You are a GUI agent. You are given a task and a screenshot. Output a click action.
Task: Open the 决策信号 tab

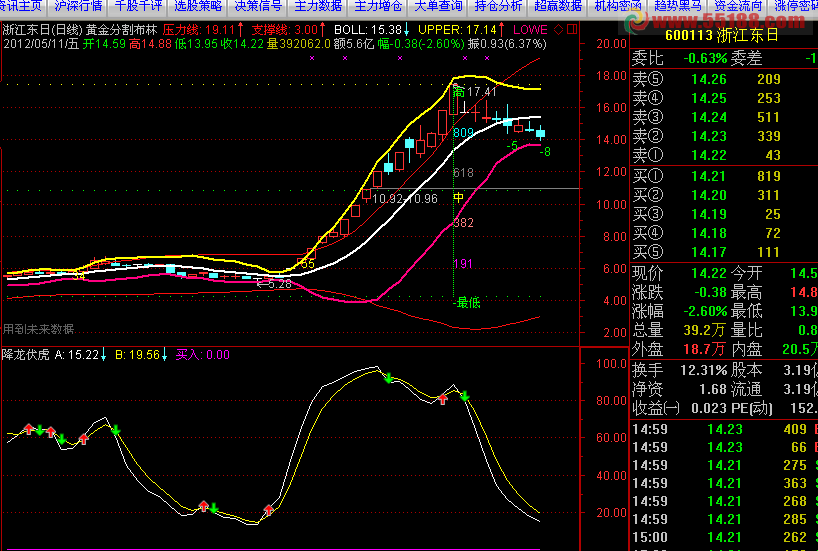258,6
